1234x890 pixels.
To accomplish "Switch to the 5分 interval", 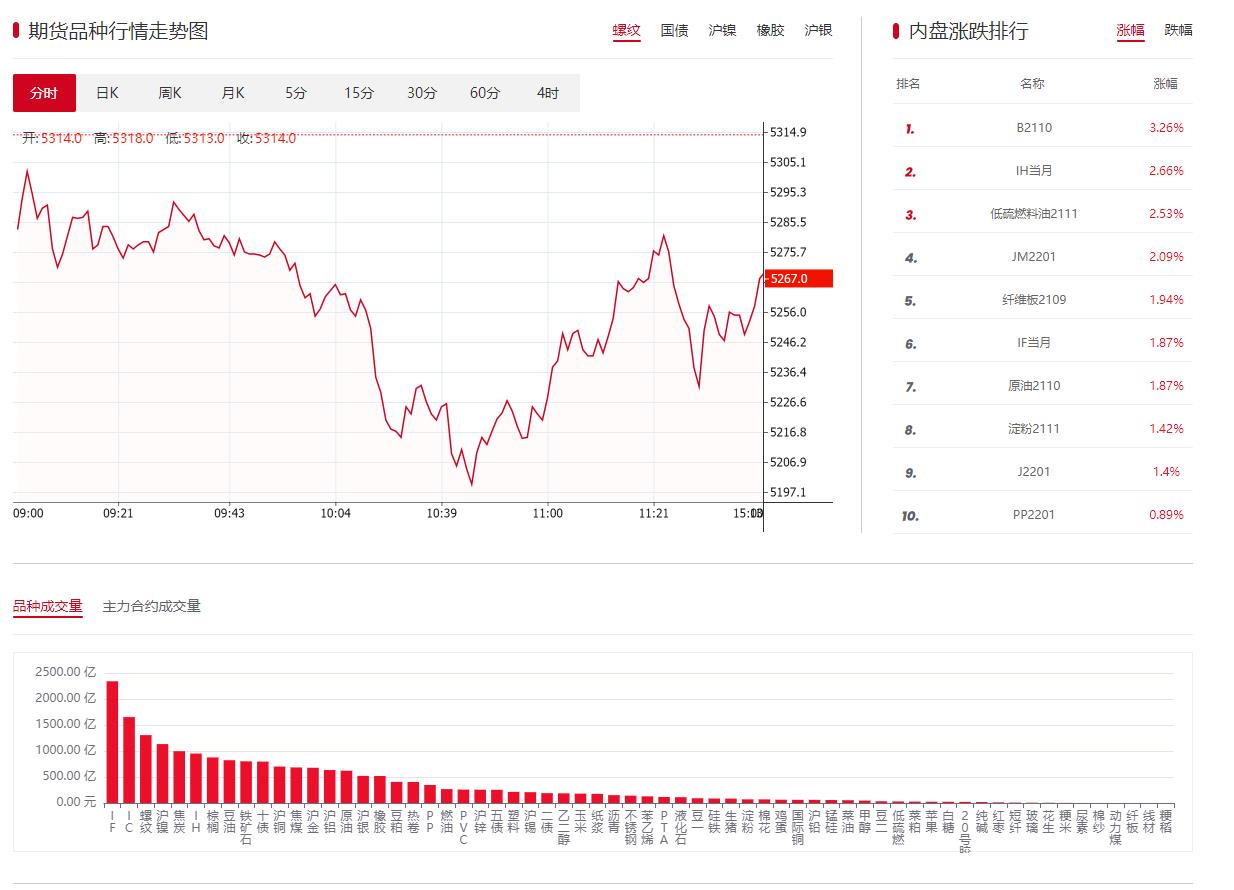I will (296, 93).
